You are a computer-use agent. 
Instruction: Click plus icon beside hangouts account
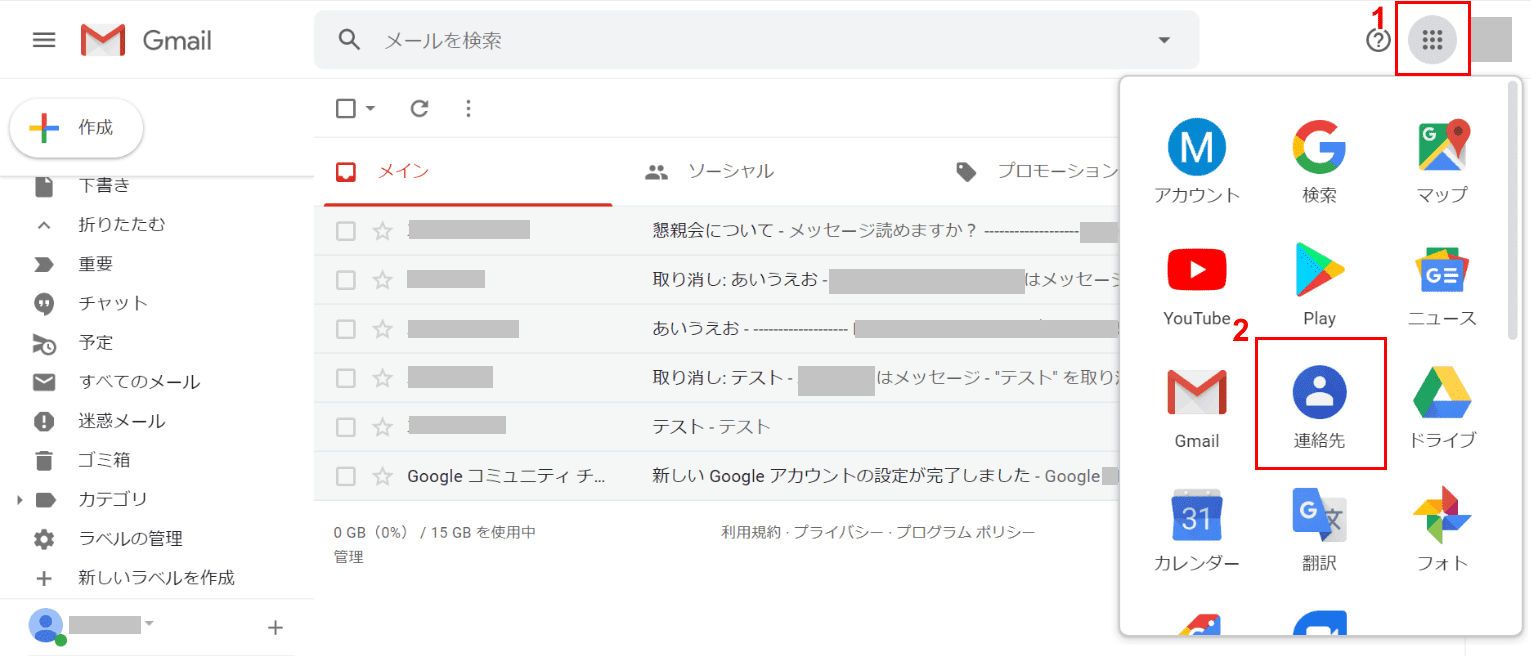[276, 628]
